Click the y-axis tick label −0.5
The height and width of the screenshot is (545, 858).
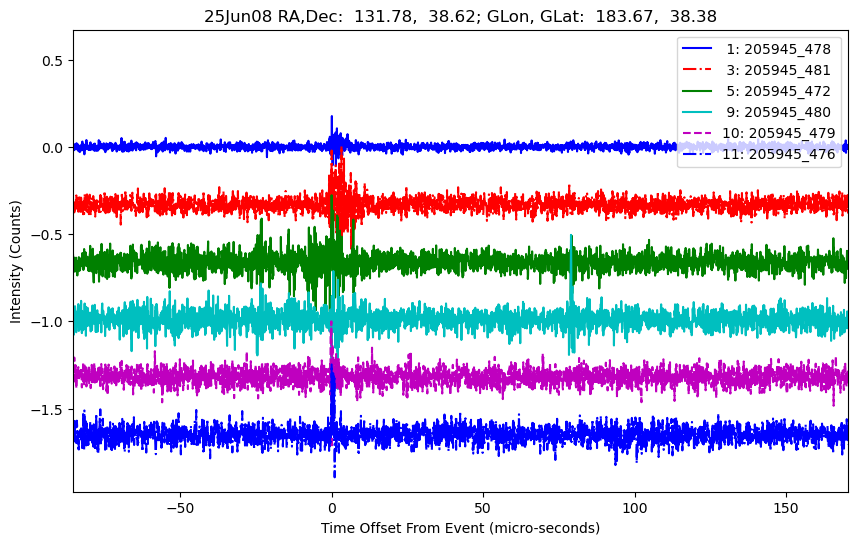coord(48,235)
